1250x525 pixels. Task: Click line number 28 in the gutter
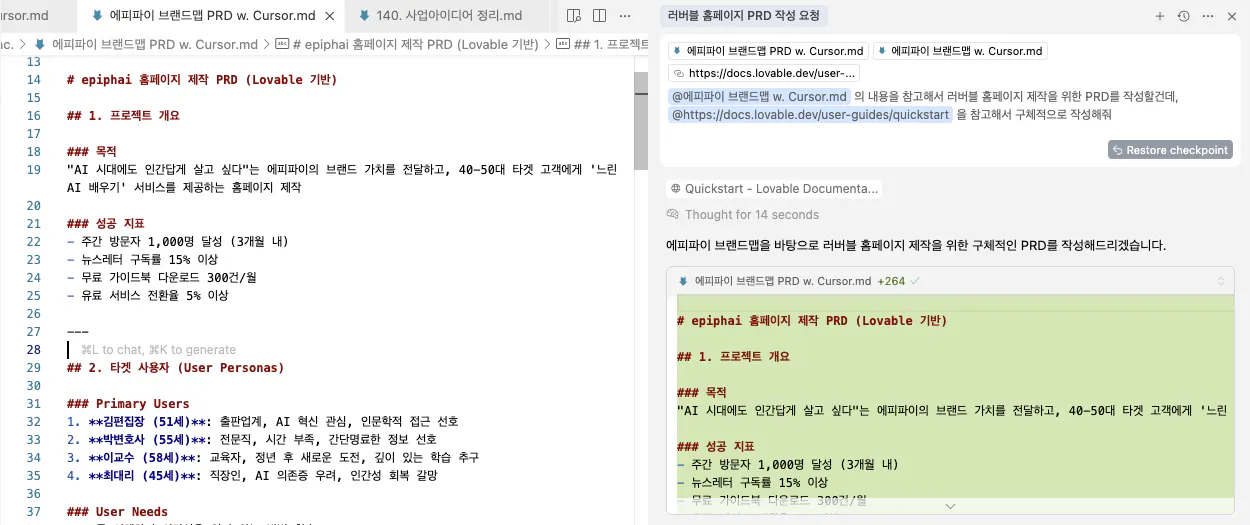coord(34,350)
